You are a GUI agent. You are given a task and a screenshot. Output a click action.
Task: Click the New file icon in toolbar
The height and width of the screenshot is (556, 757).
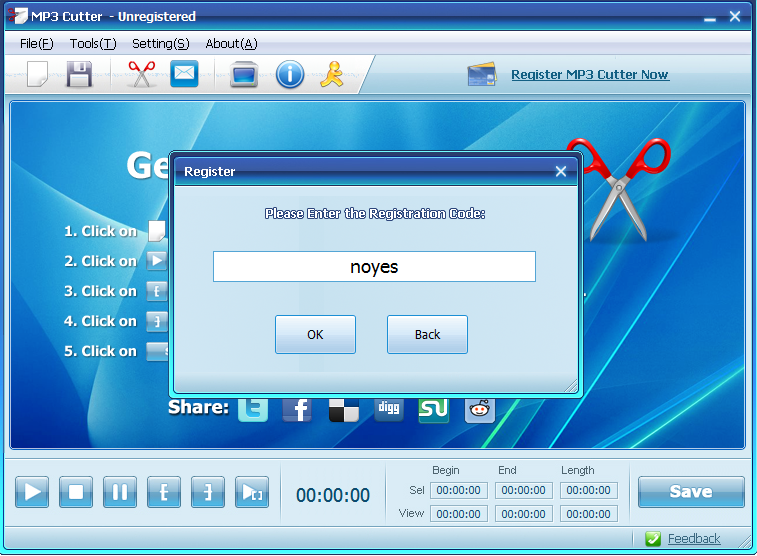tap(37, 74)
